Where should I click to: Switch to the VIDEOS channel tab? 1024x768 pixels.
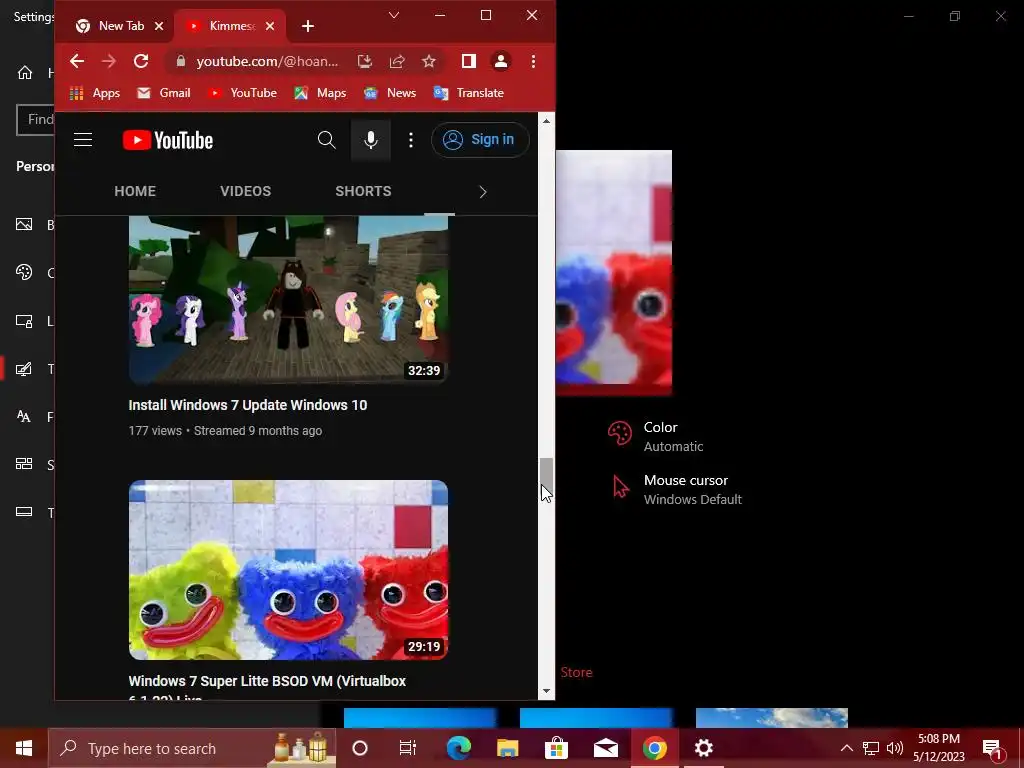tap(246, 191)
